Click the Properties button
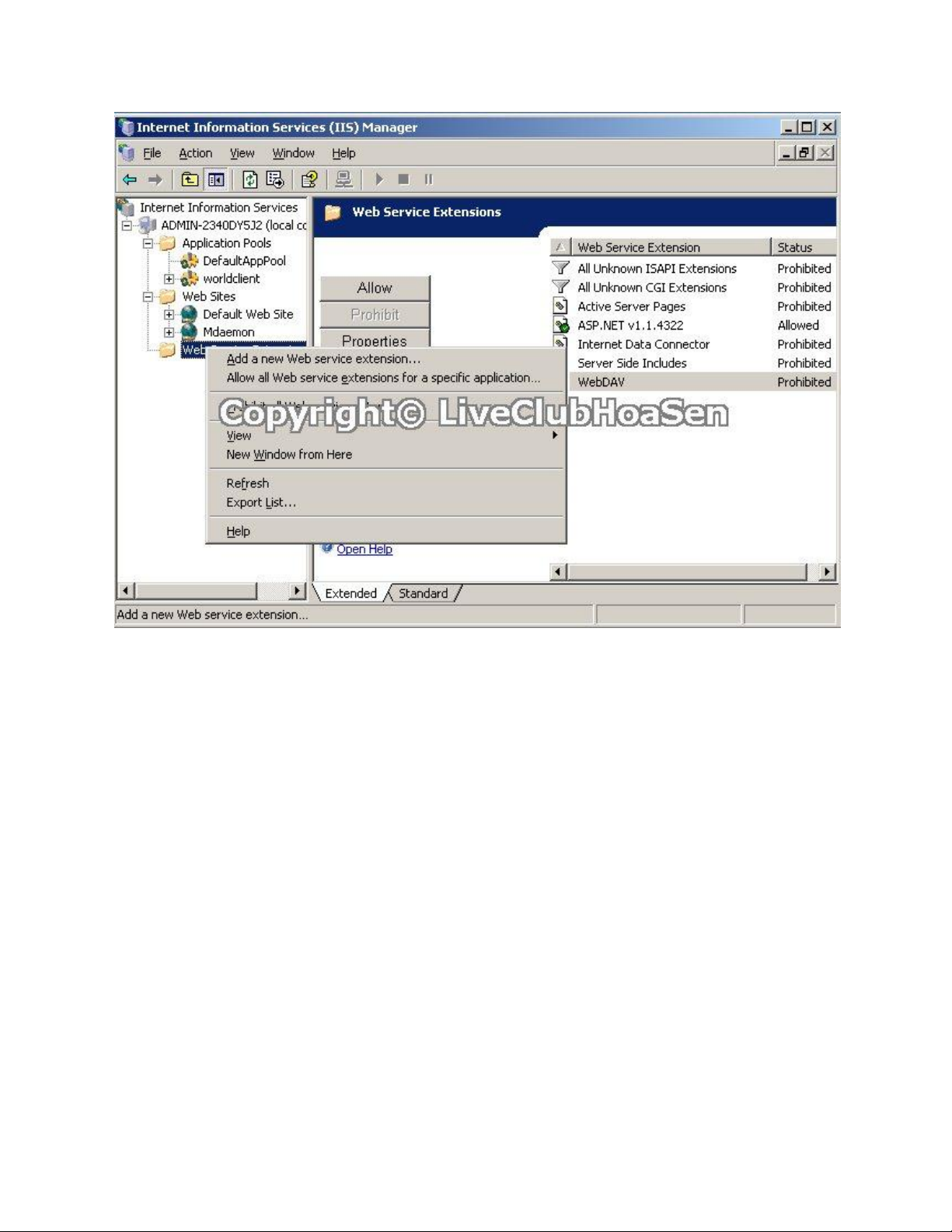 pos(375,340)
